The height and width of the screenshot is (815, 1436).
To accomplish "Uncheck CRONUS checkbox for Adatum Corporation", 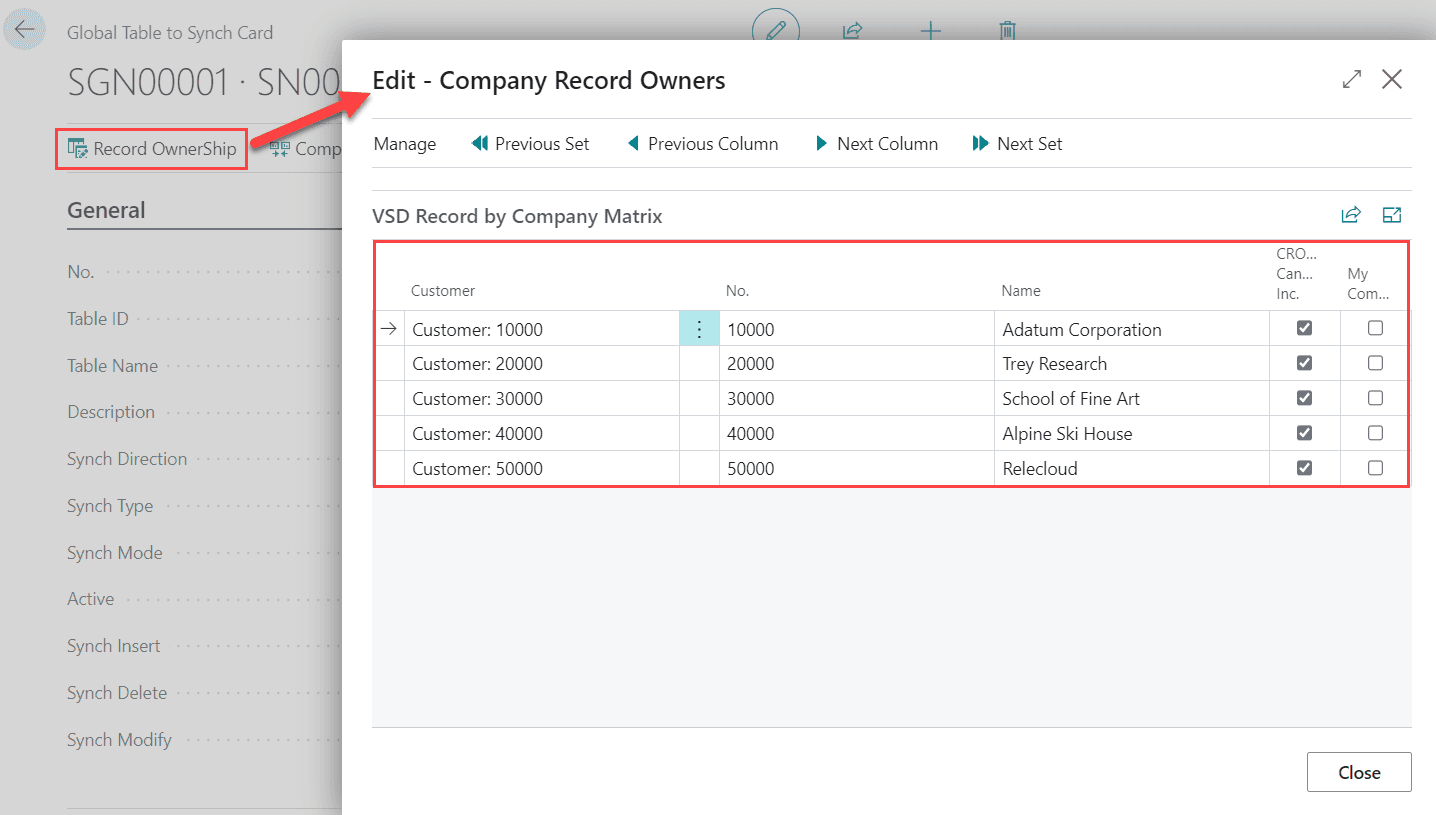I will (1304, 328).
